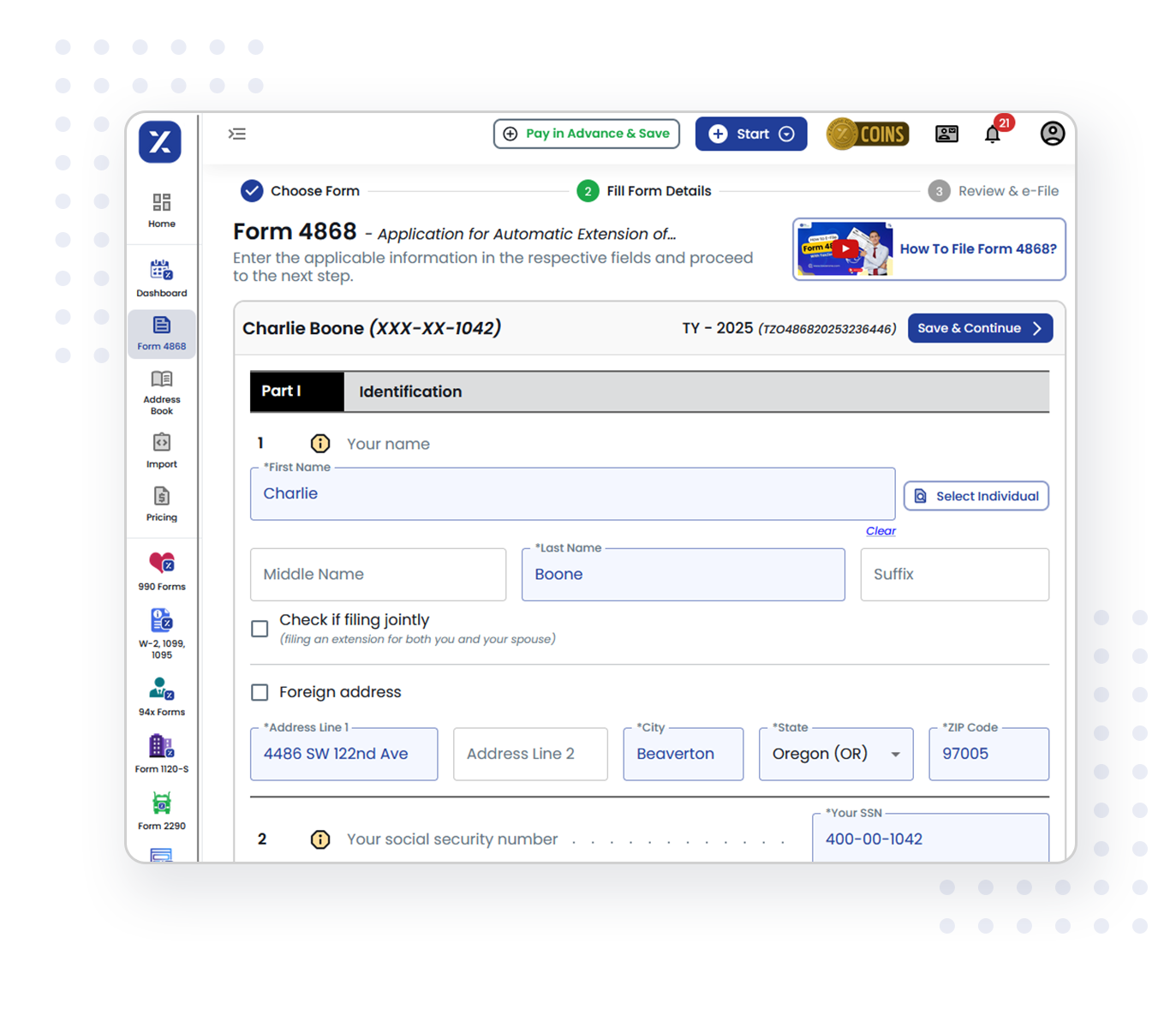Open Address Book in the sidebar
The width and height of the screenshot is (1176, 1015).
click(x=162, y=392)
